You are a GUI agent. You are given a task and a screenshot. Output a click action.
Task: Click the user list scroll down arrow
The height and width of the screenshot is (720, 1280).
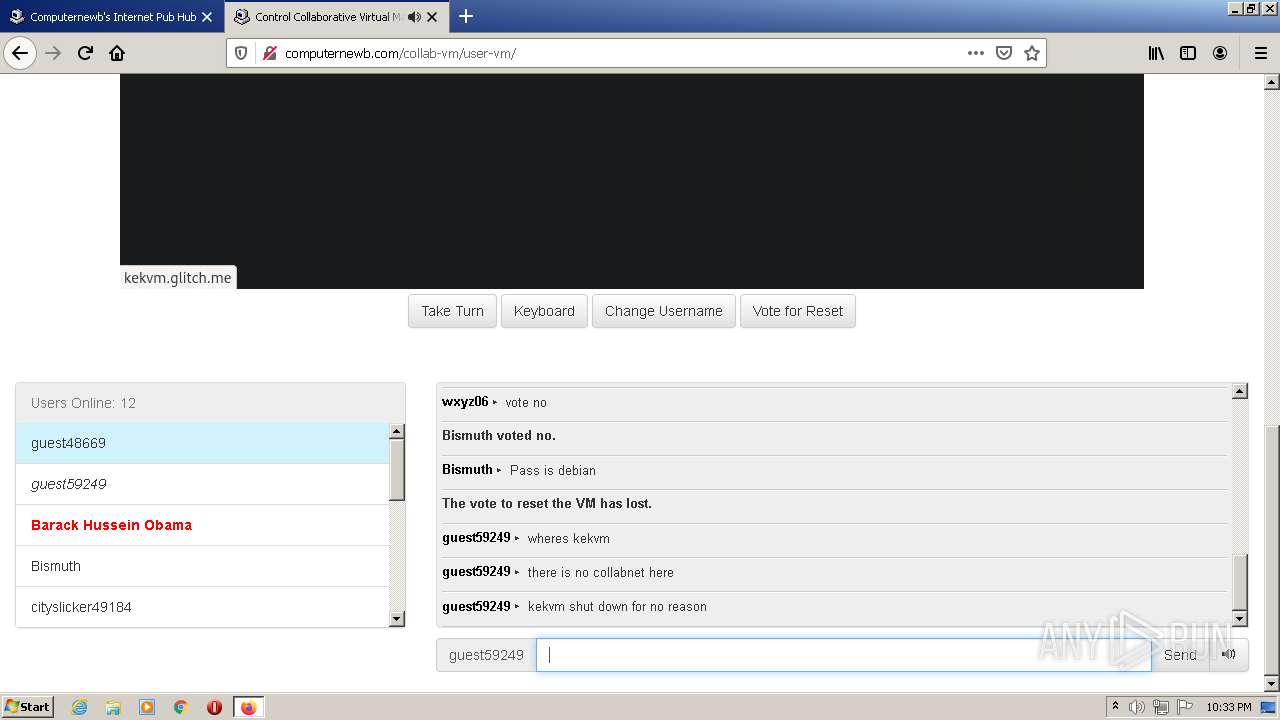point(397,619)
